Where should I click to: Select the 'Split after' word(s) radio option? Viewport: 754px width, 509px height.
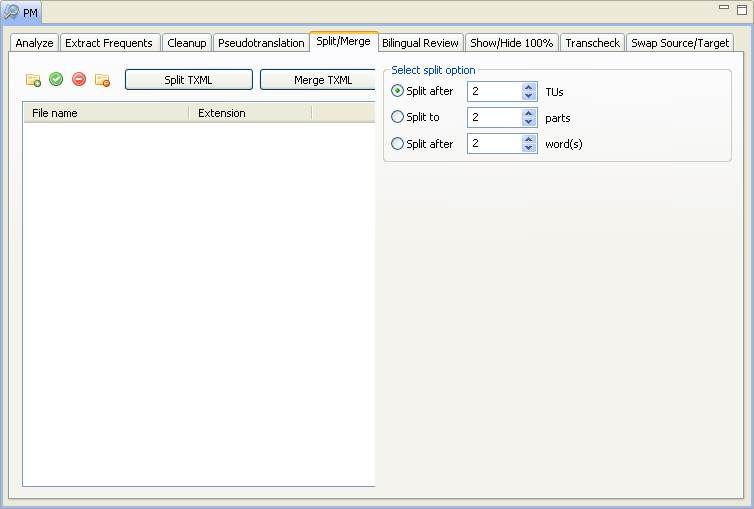[398, 143]
